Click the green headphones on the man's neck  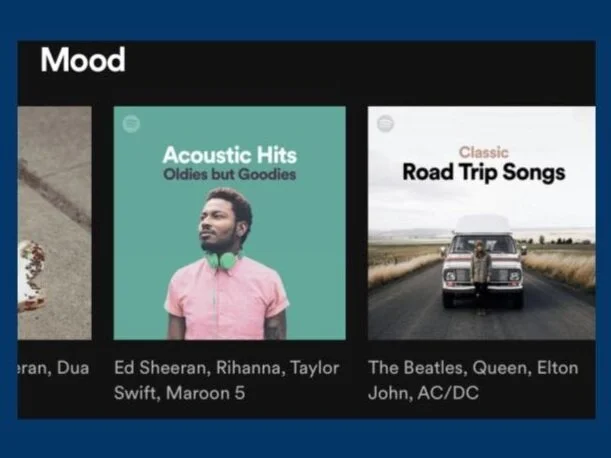pos(223,259)
